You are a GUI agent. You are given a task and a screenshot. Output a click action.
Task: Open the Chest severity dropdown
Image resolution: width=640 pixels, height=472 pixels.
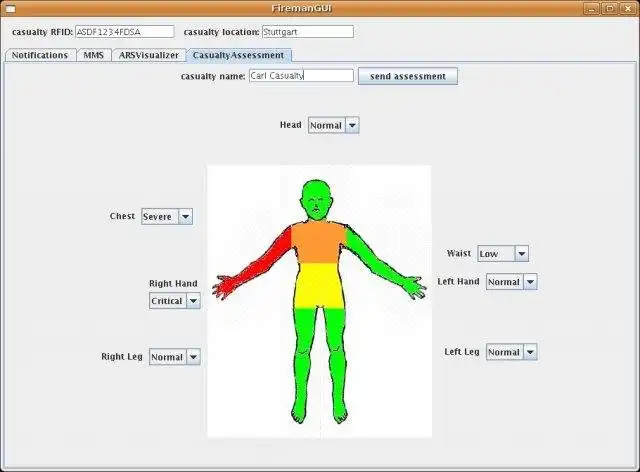(x=167, y=216)
